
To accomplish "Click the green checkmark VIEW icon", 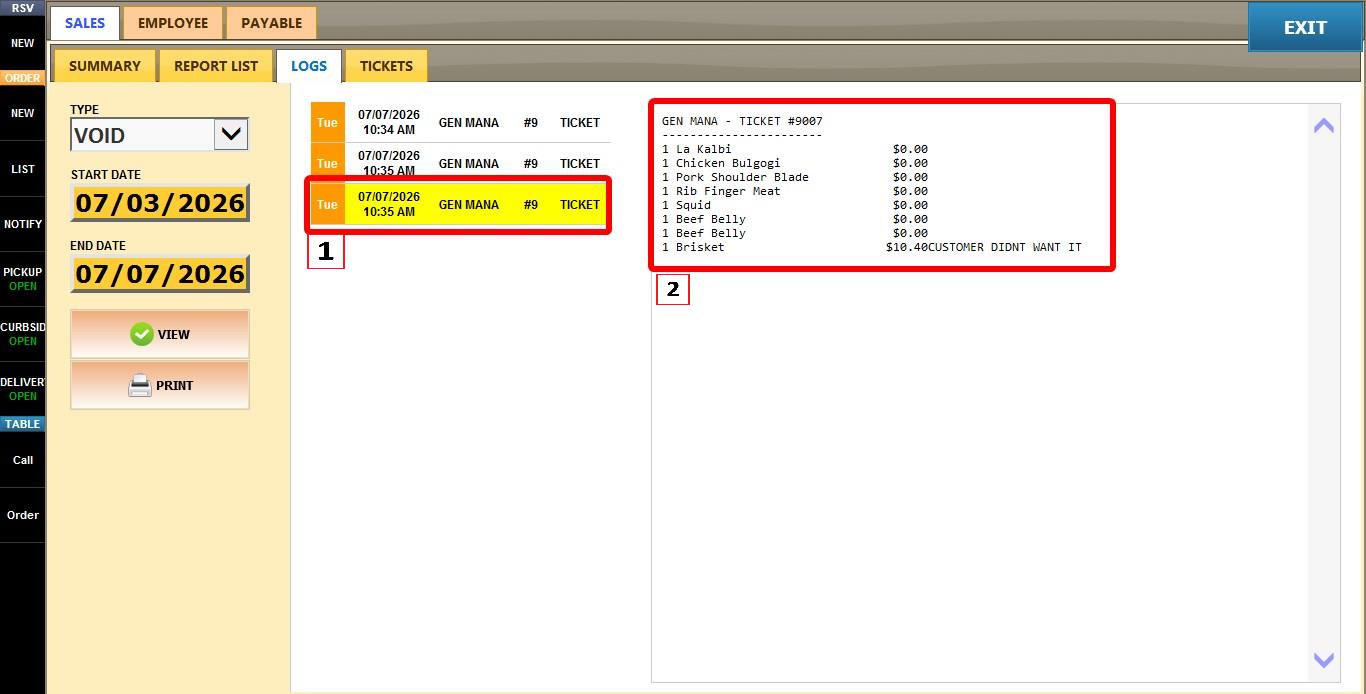I will [142, 334].
